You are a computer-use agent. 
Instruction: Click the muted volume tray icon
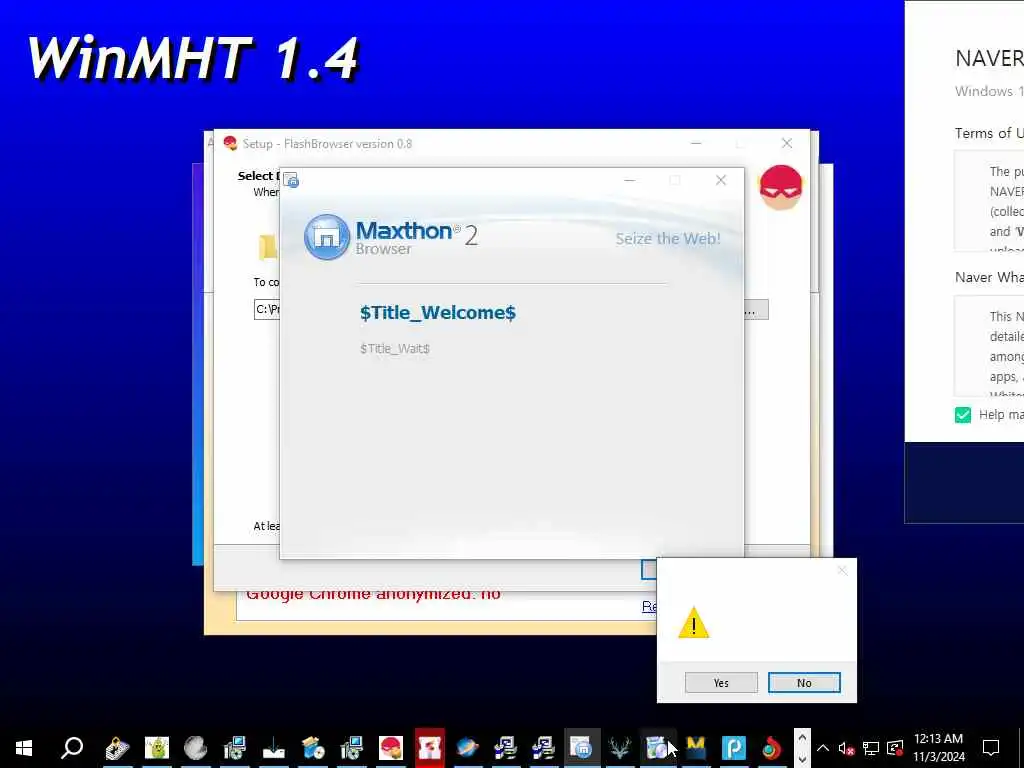click(x=846, y=748)
